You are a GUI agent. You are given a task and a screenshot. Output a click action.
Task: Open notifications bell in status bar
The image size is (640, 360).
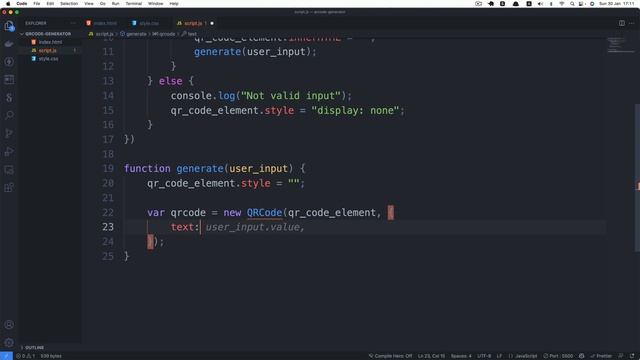click(x=632, y=356)
